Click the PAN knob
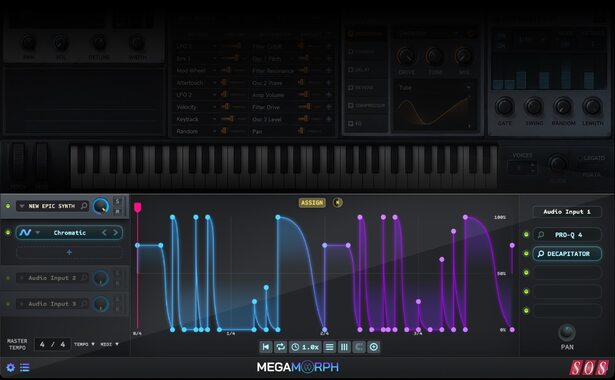Image resolution: width=615 pixels, height=380 pixels. (567, 333)
